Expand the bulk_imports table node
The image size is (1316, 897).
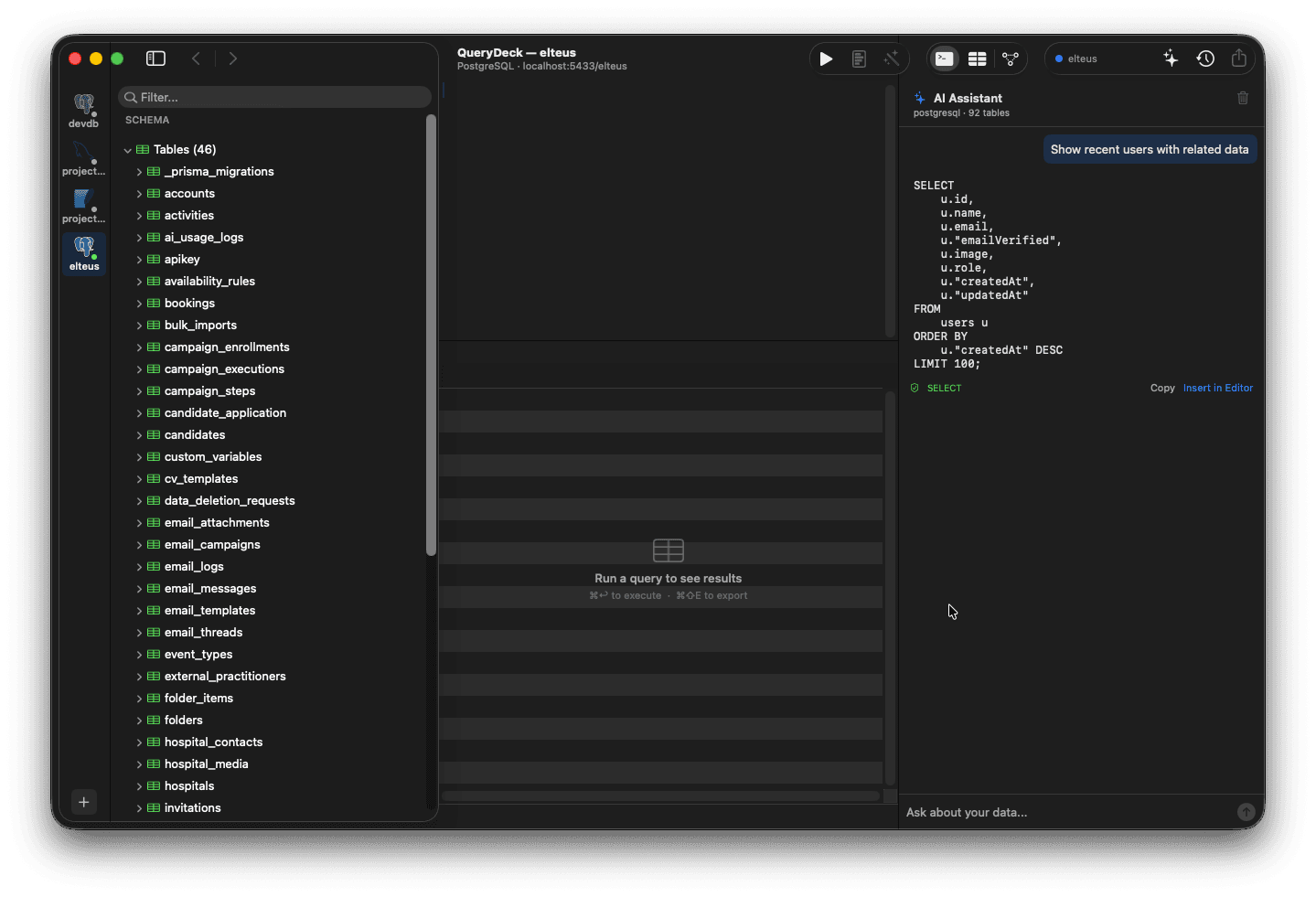click(x=139, y=326)
